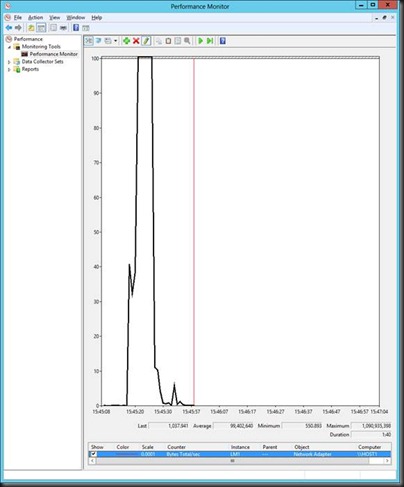The width and height of the screenshot is (404, 487).
Task: Click the Last value field
Action: click(169, 426)
